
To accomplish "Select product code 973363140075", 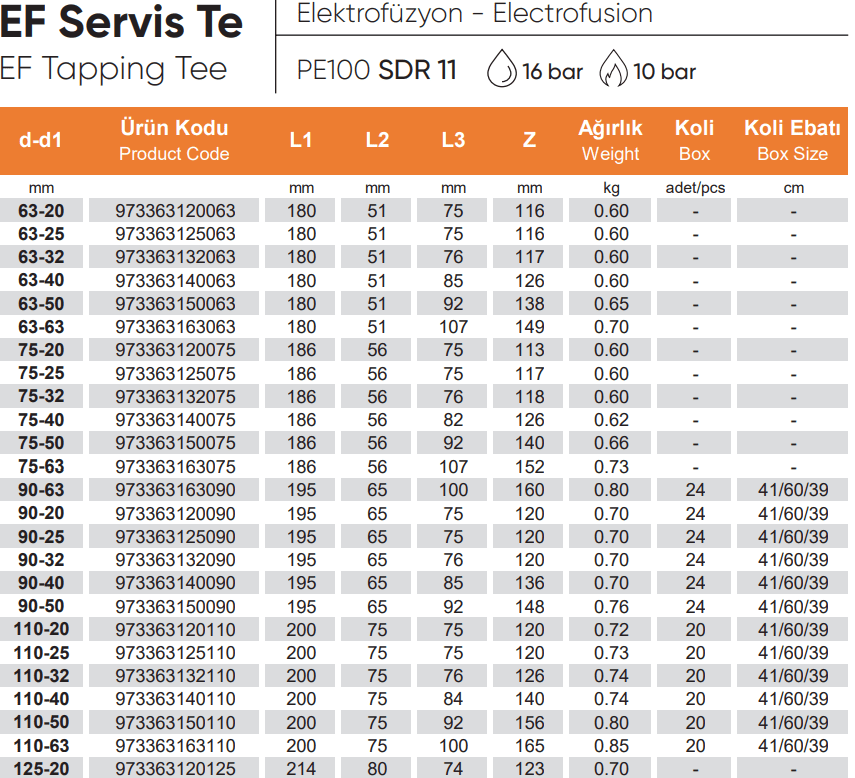I will pos(175,420).
